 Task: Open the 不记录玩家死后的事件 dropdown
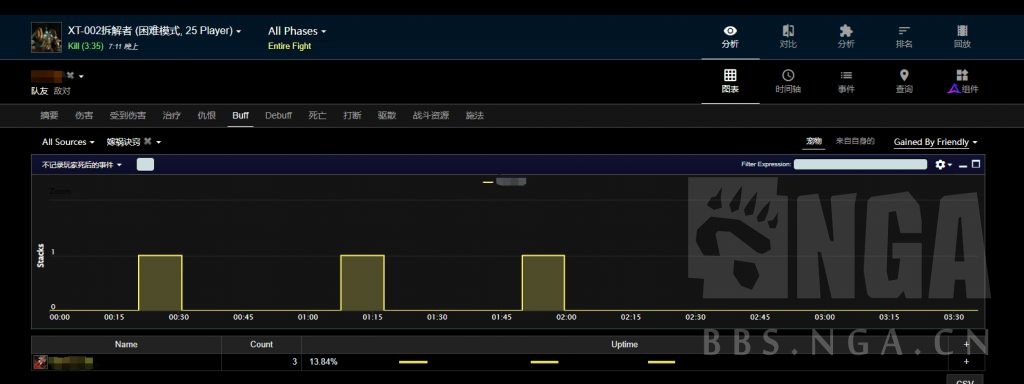(82, 165)
